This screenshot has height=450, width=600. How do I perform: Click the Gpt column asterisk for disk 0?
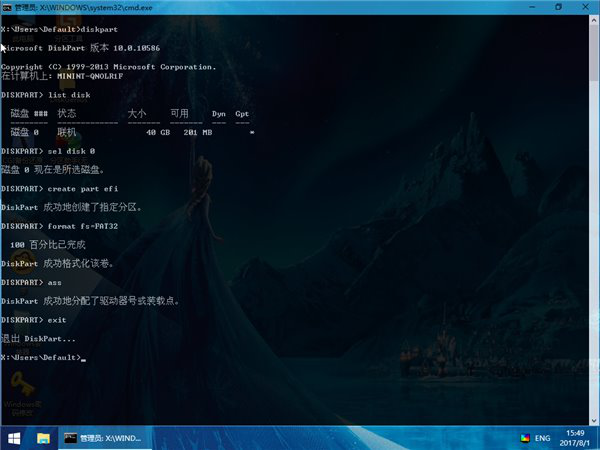pyautogui.click(x=252, y=132)
